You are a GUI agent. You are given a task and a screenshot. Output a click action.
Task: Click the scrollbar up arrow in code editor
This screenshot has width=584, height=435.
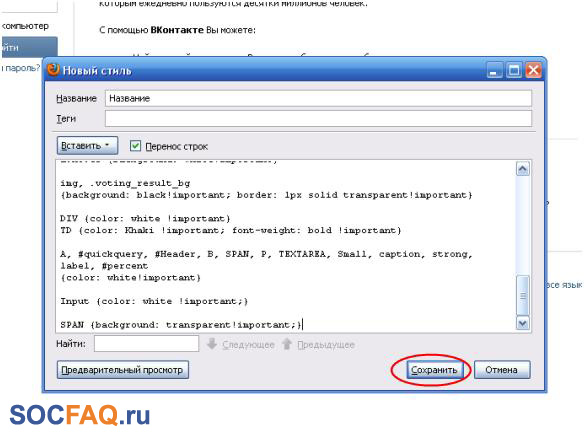tap(523, 169)
